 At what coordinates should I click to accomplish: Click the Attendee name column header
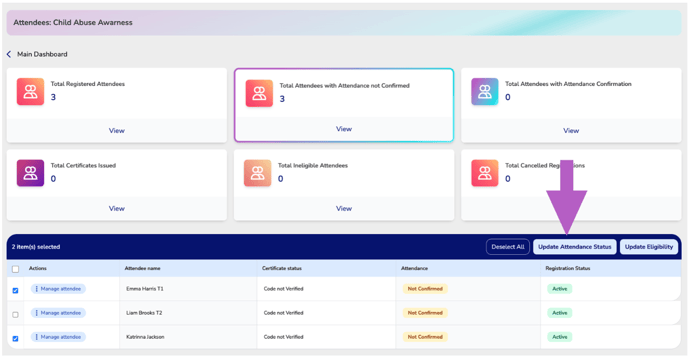click(x=143, y=268)
